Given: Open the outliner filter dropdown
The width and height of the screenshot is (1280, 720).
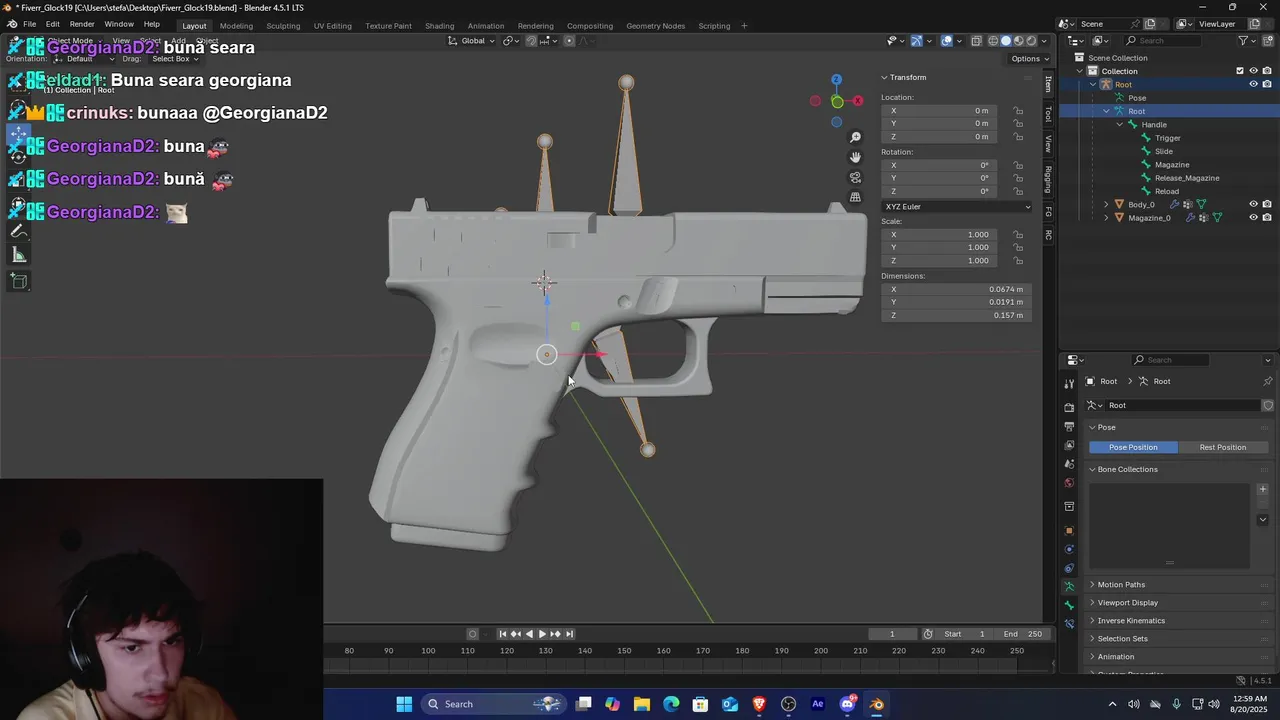Looking at the screenshot, I should point(1247,40).
